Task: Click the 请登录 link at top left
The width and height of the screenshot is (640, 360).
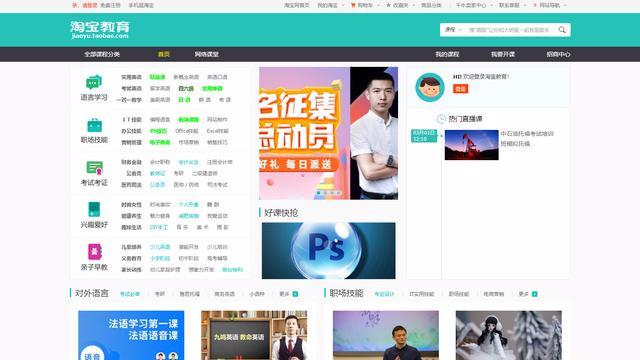Action: [x=90, y=5]
